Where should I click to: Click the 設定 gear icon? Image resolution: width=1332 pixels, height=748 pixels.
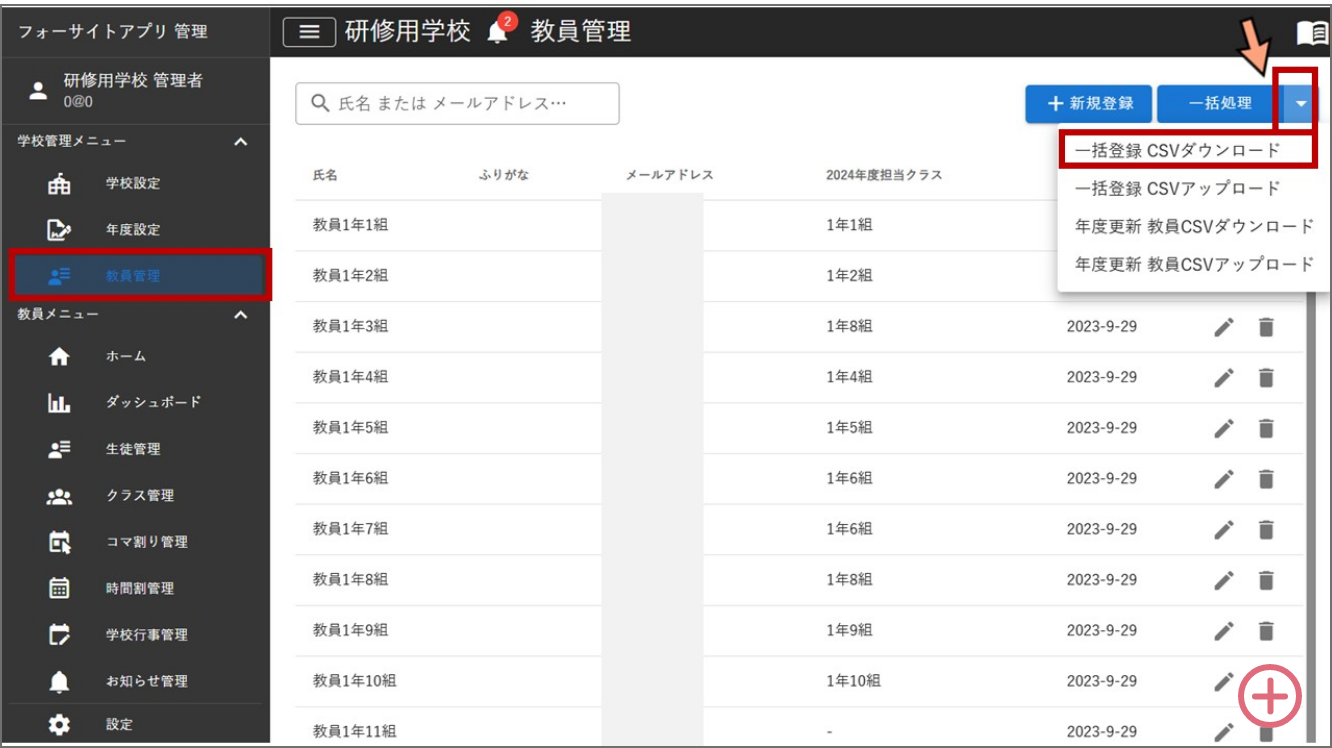point(60,725)
